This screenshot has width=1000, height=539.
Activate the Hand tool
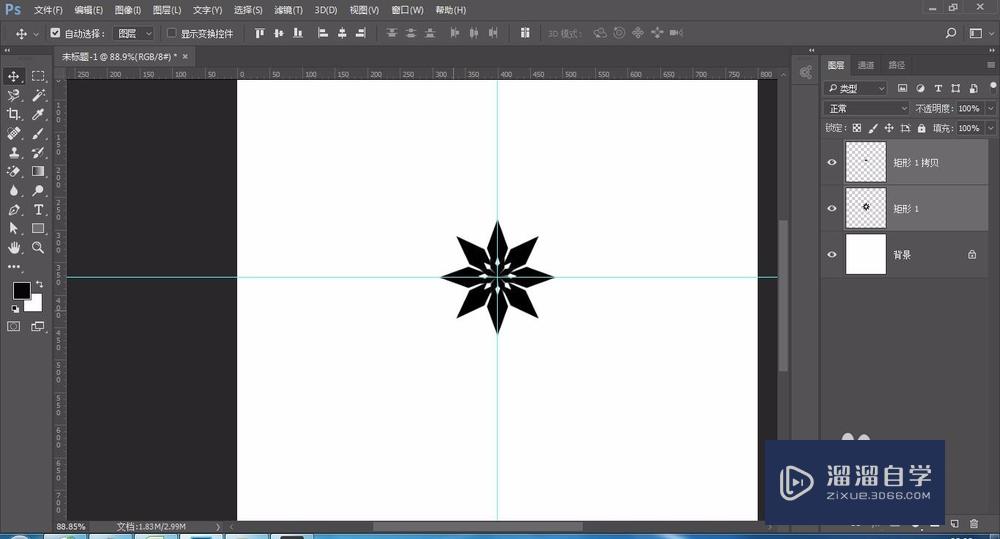click(13, 247)
